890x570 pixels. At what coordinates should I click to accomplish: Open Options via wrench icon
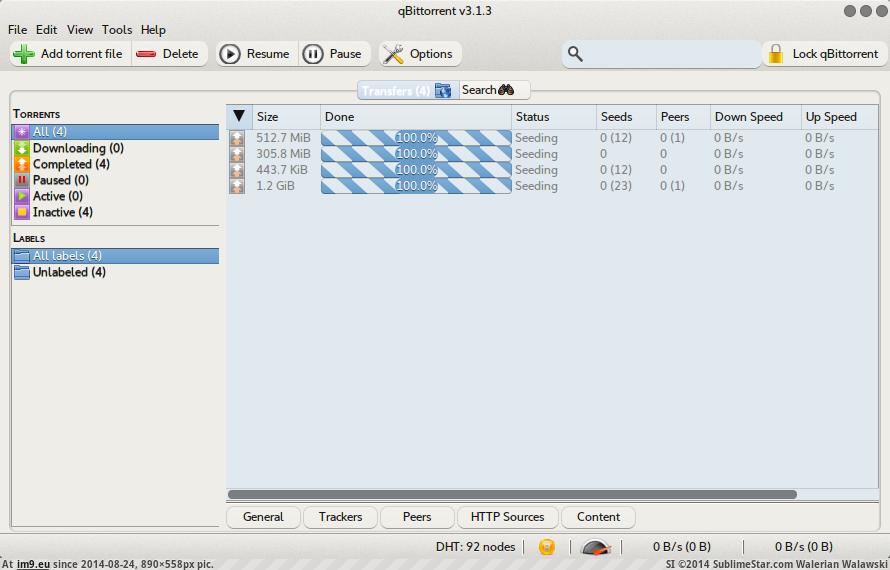393,54
